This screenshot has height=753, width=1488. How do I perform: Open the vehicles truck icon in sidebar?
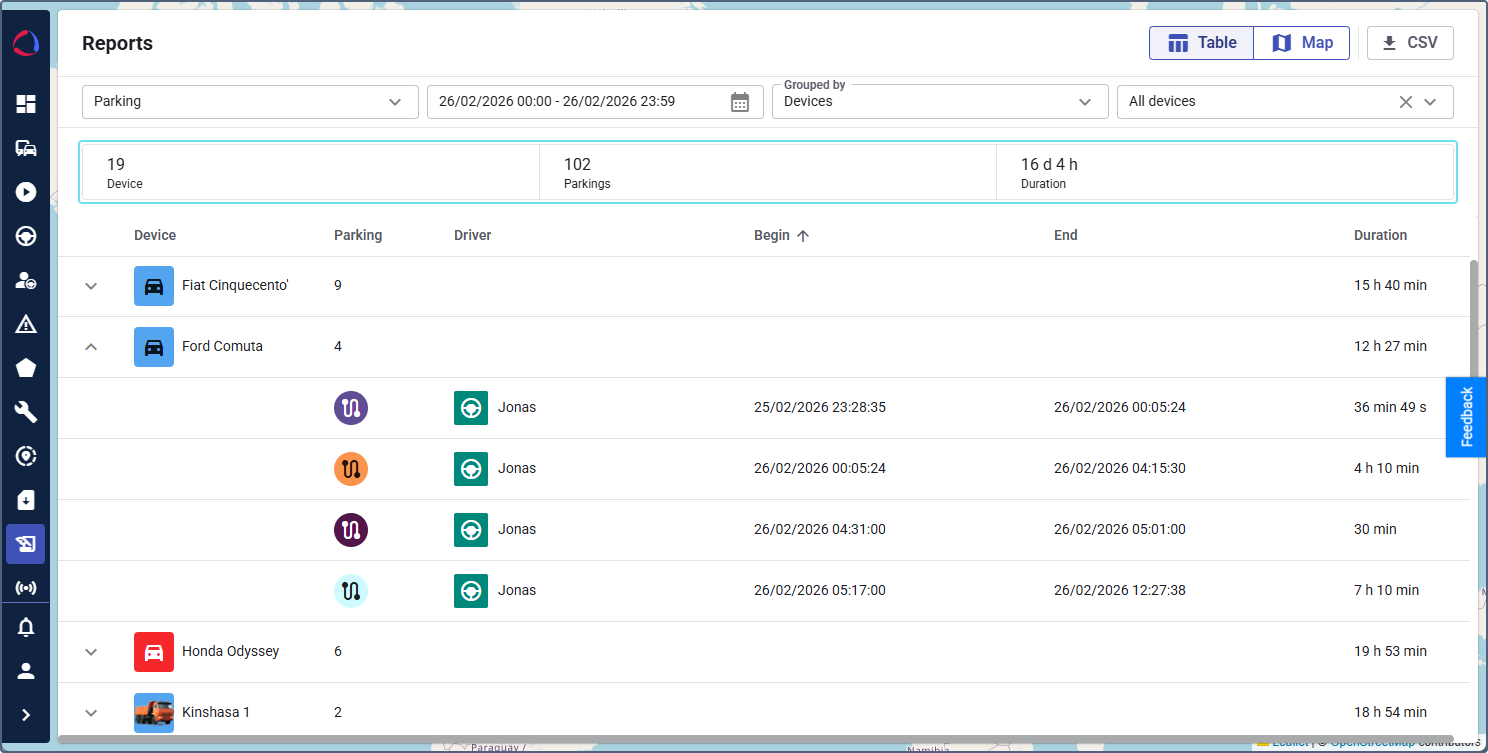(x=26, y=148)
